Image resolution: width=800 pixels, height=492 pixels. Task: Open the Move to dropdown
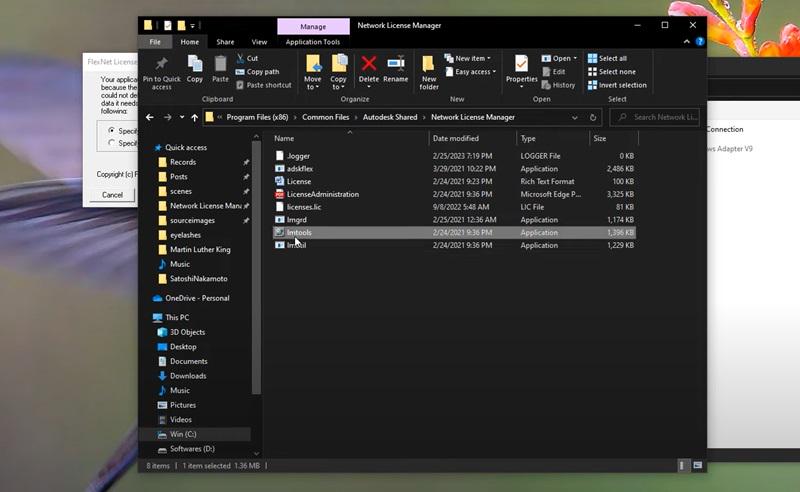tap(313, 72)
